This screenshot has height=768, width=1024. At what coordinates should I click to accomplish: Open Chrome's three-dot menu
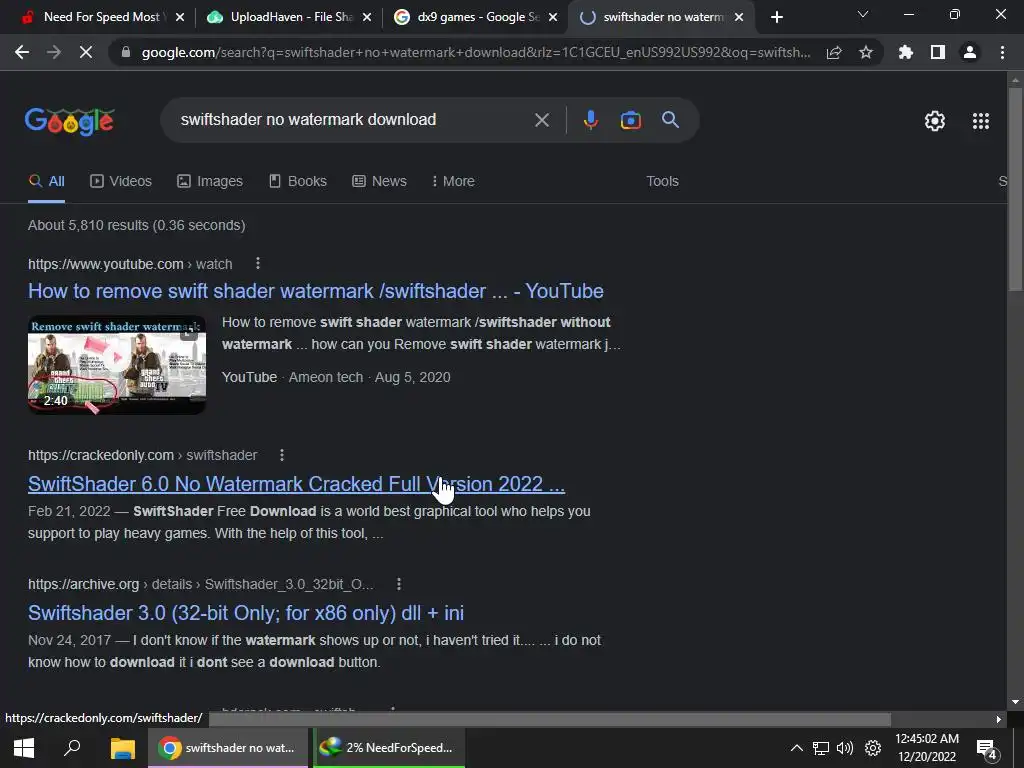(x=1002, y=52)
